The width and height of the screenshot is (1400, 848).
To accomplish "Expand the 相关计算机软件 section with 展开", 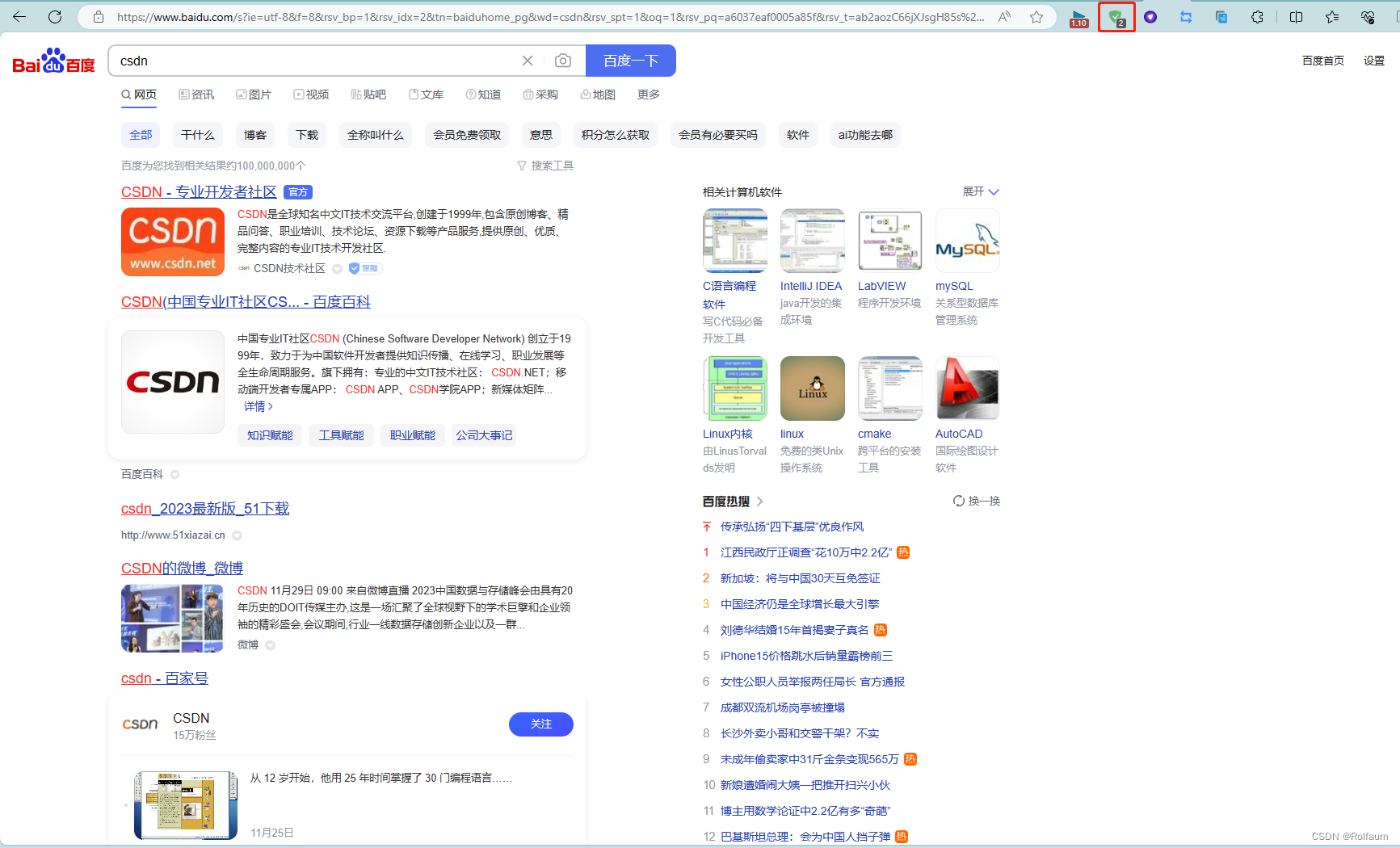I will pos(981,191).
